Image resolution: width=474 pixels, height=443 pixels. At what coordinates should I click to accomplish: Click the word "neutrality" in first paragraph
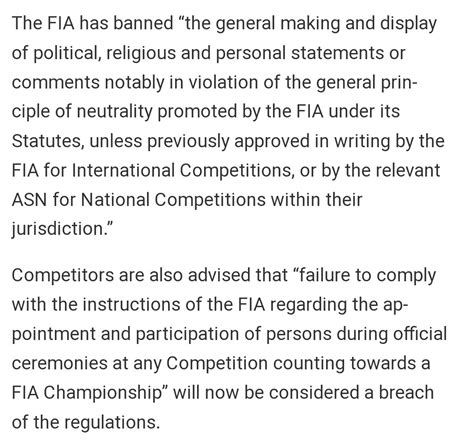[x=114, y=112]
